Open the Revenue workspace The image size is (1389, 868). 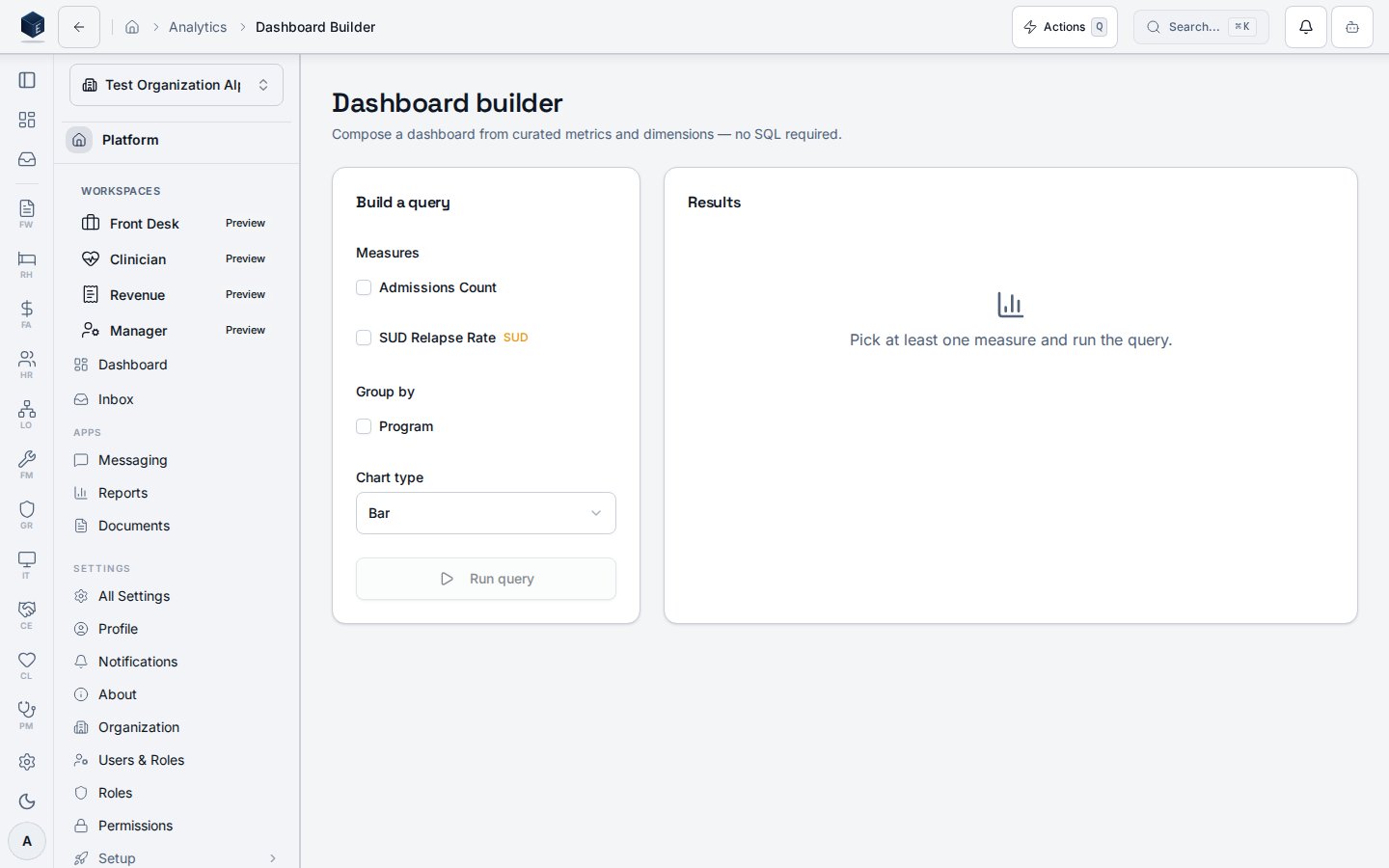176,294
